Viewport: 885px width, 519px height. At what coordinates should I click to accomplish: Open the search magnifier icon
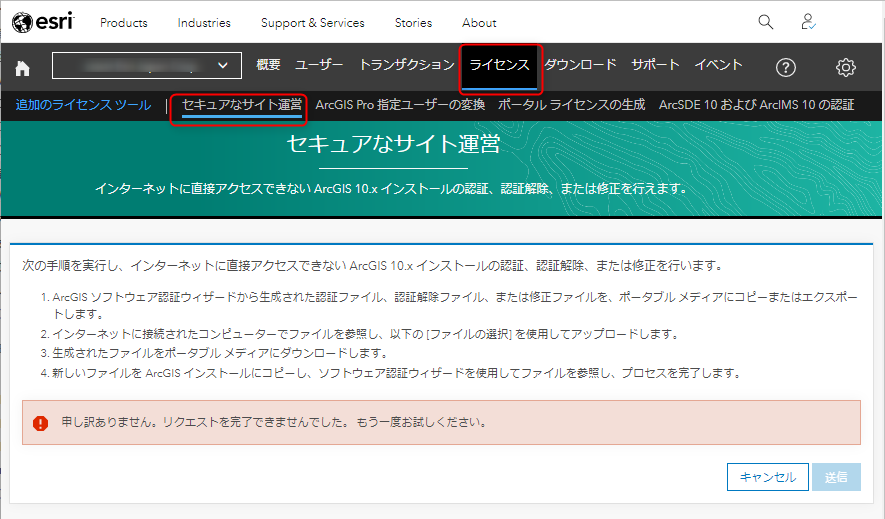pos(765,23)
